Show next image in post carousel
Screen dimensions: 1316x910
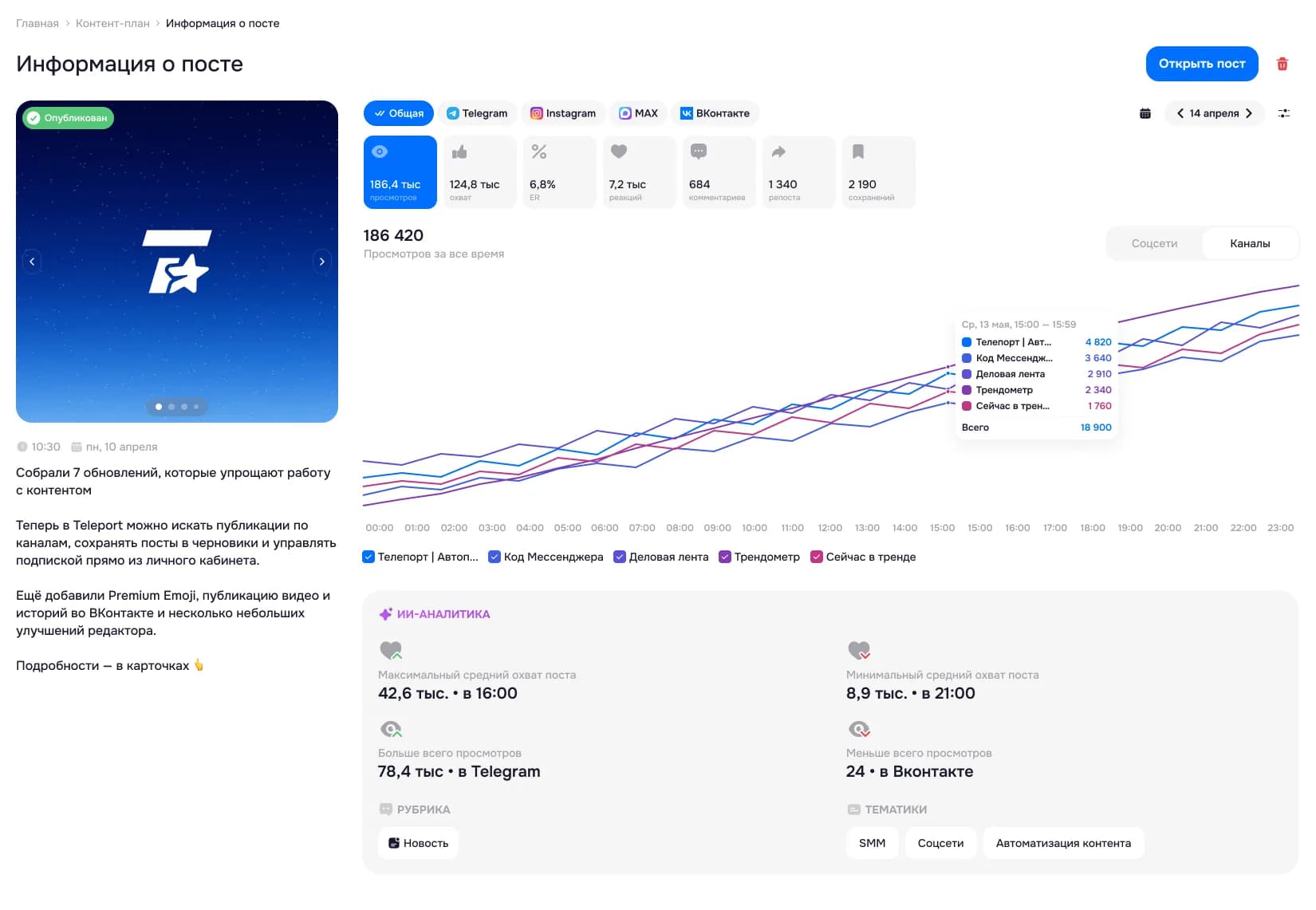click(322, 262)
